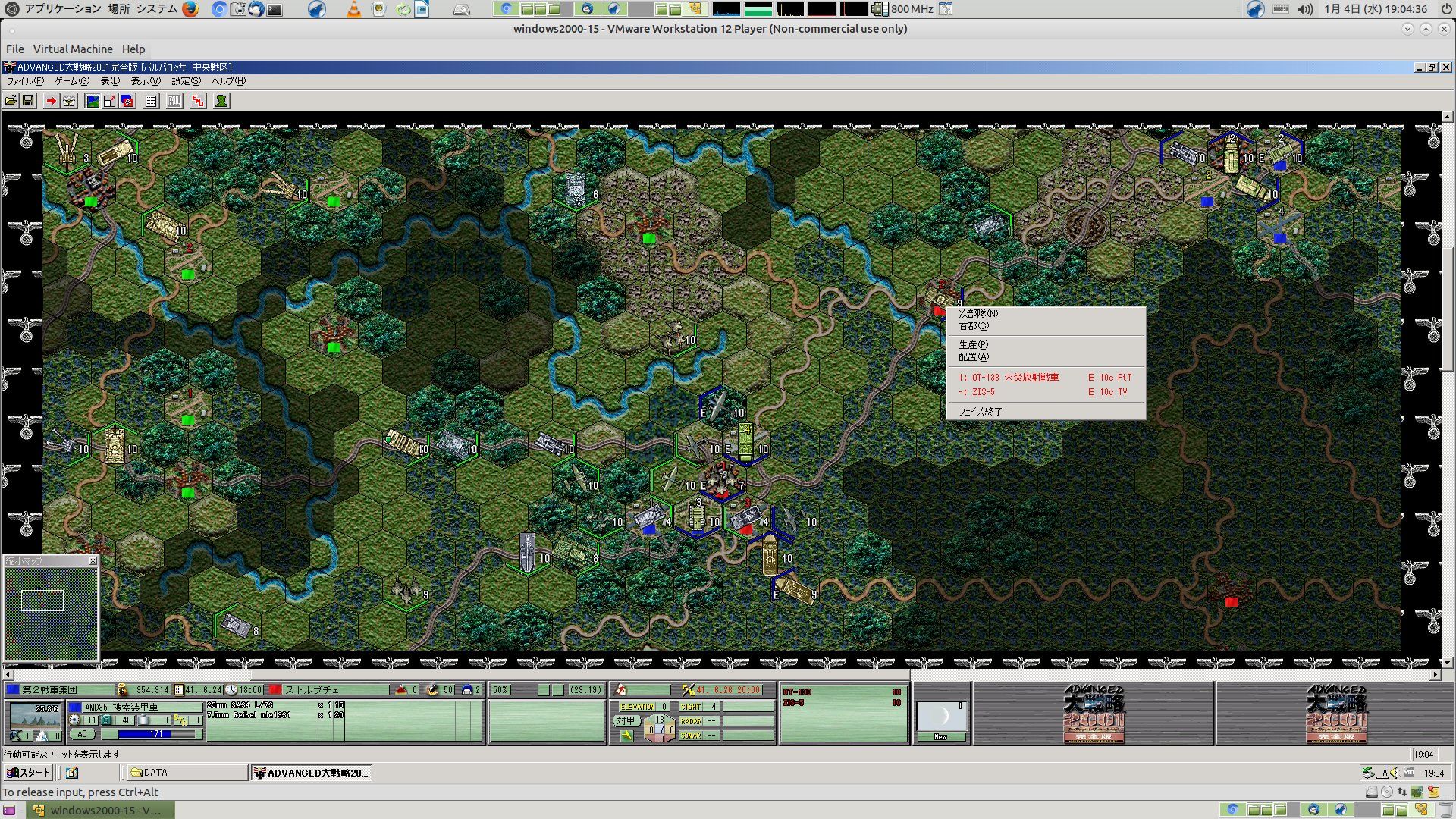Click the open file toolbar icon
Image resolution: width=1456 pixels, height=819 pixels.
tap(11, 101)
